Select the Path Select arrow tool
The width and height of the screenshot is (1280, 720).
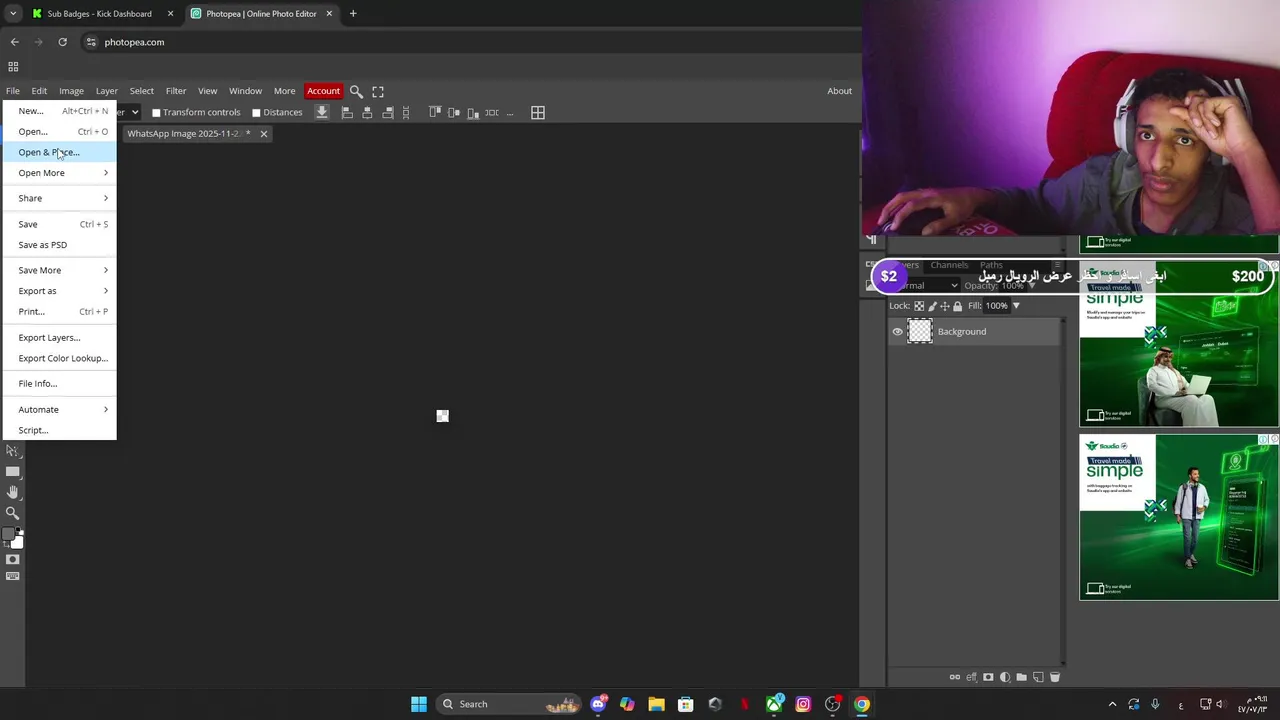(12, 451)
